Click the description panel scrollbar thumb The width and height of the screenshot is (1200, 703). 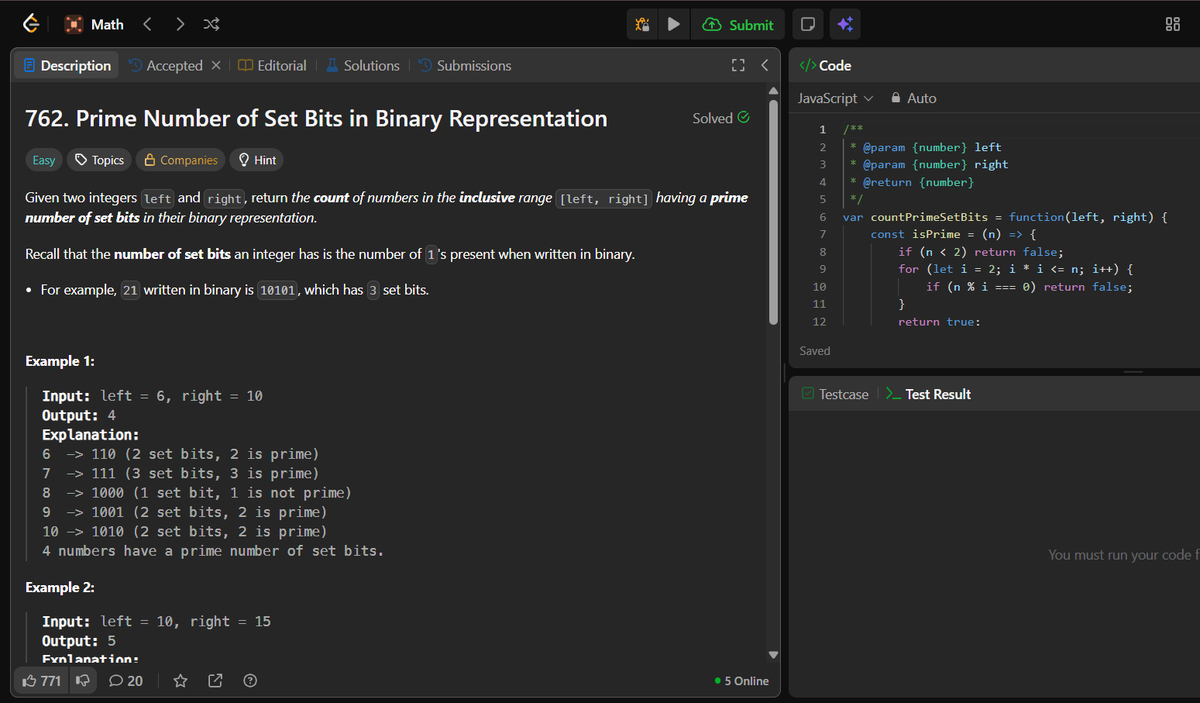(773, 211)
